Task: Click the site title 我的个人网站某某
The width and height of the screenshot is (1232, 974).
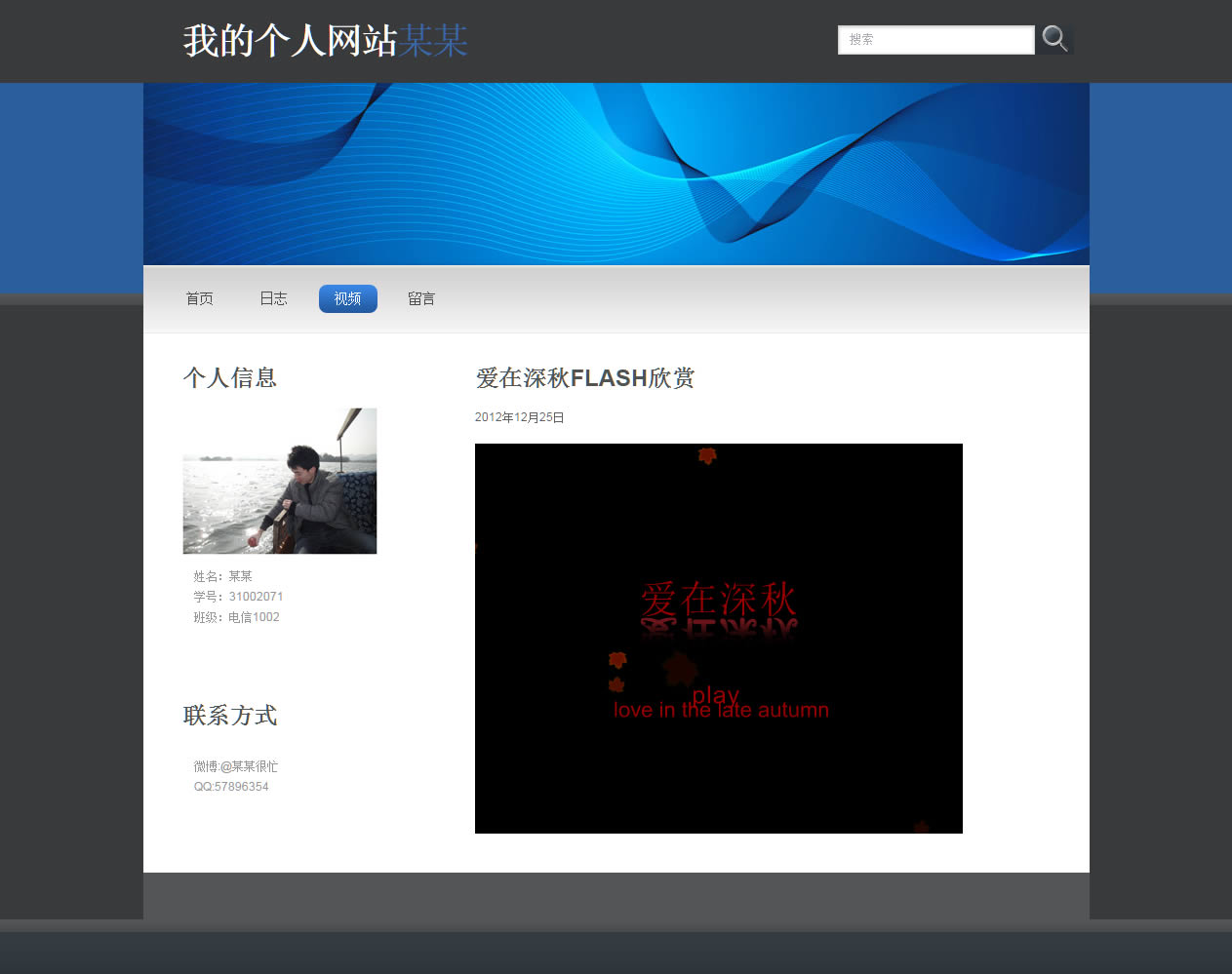Action: [325, 41]
